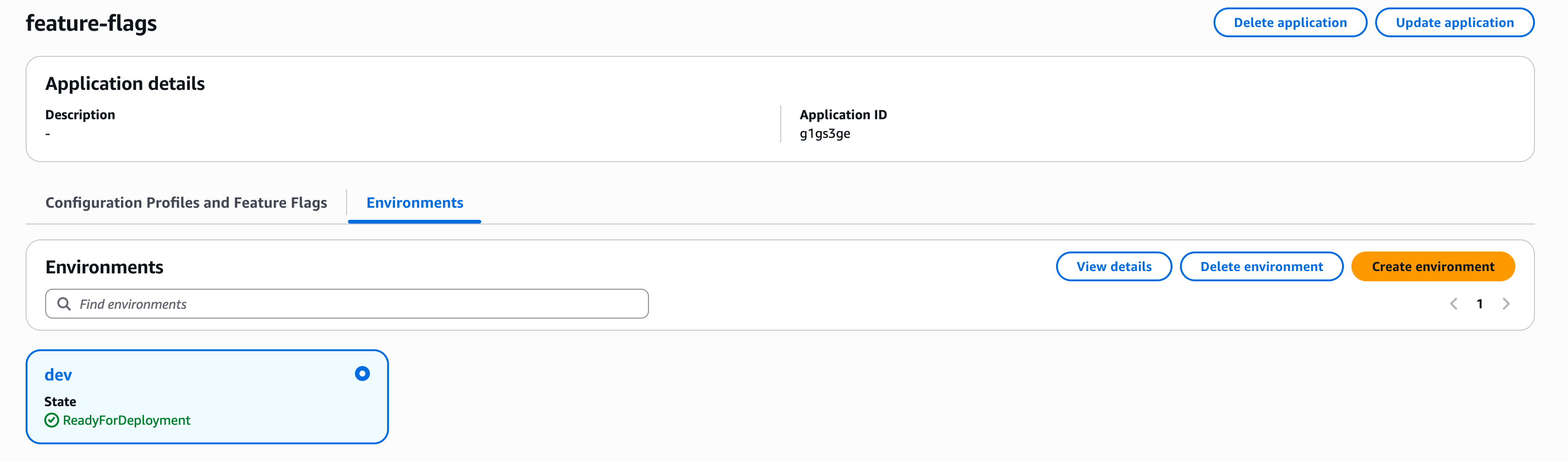Click the feature-flags application heading
The height and width of the screenshot is (462, 1568).
click(91, 23)
